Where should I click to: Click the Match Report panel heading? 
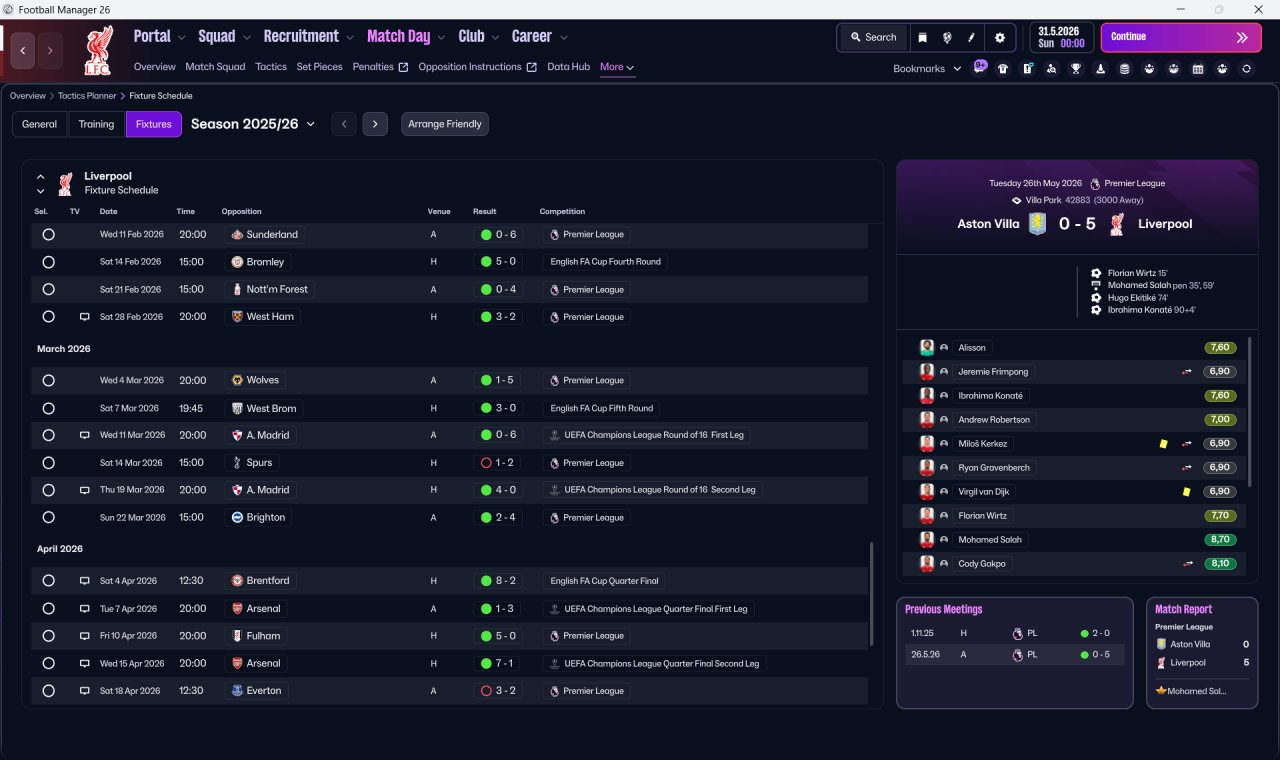pos(1183,609)
